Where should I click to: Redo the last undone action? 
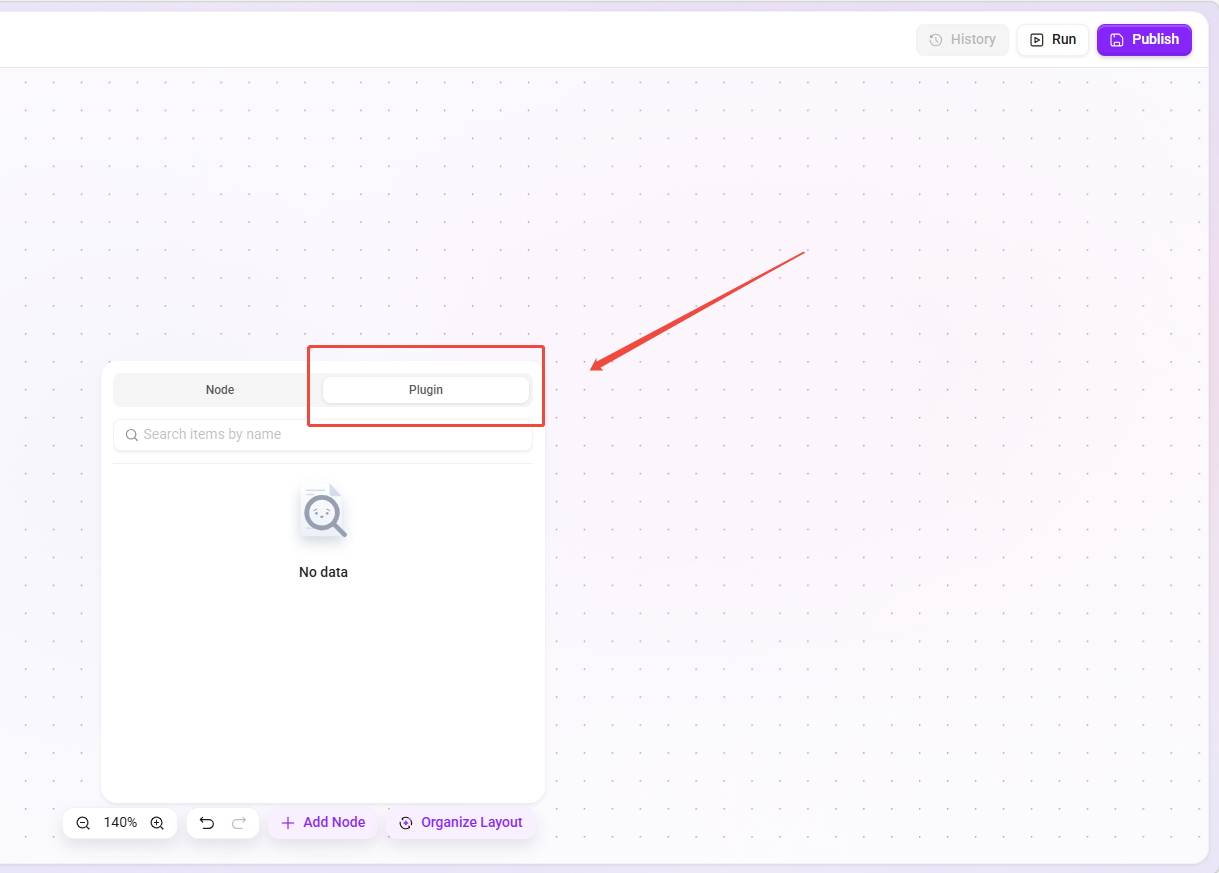pos(239,823)
